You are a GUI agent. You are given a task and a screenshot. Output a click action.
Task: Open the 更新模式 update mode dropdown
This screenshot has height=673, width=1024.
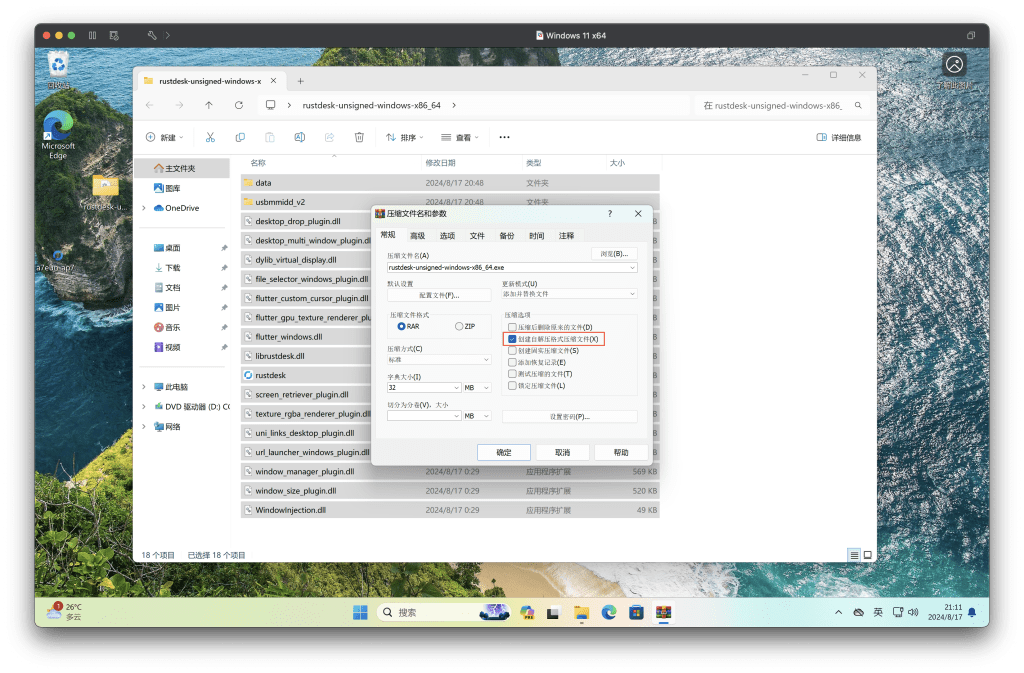[570, 294]
